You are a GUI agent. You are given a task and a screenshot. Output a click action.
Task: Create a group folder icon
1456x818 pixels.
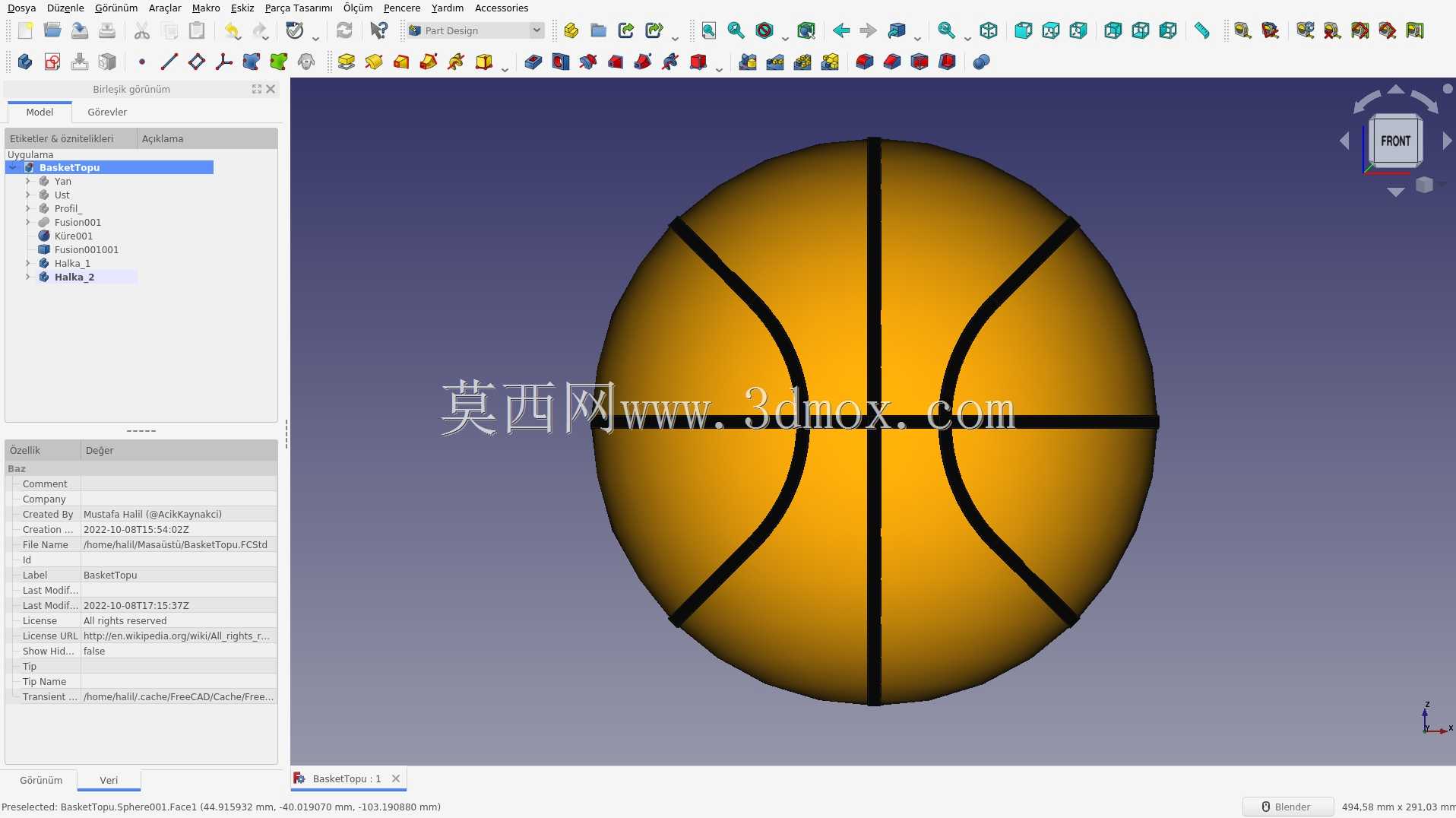coord(599,30)
